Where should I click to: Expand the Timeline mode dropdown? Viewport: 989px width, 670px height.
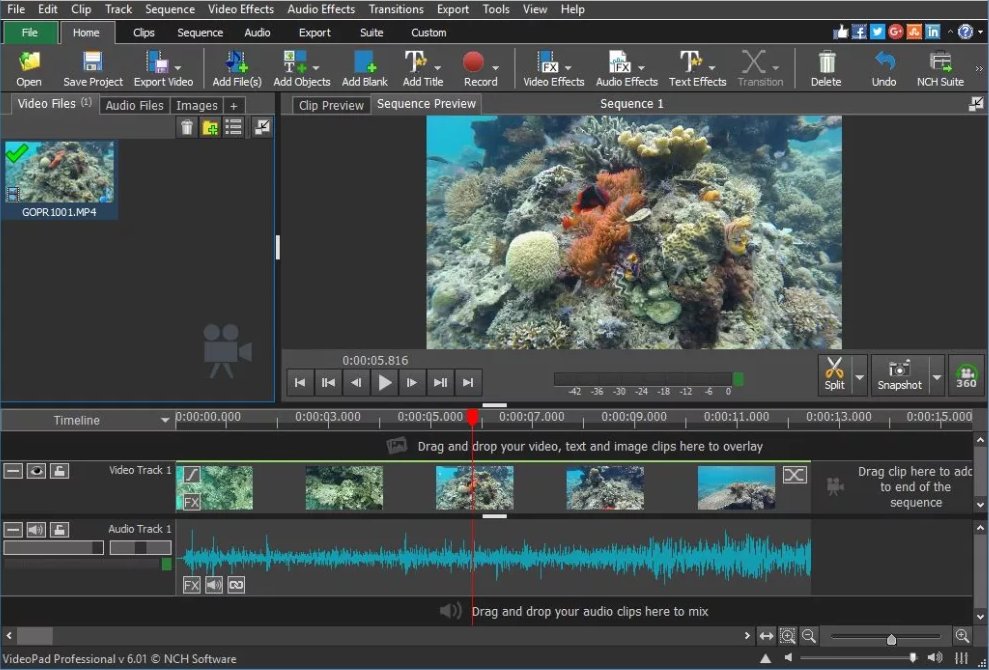[x=165, y=421]
